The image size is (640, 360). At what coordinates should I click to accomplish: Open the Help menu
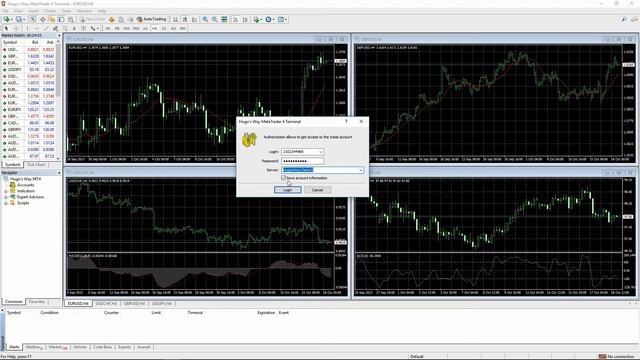coord(102,11)
